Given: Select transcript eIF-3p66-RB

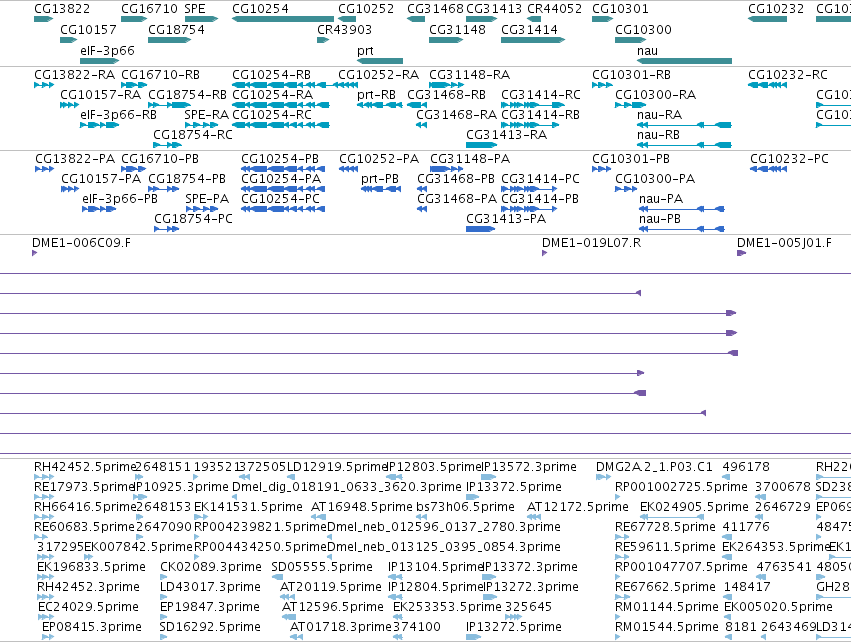Looking at the screenshot, I should coord(119,115).
